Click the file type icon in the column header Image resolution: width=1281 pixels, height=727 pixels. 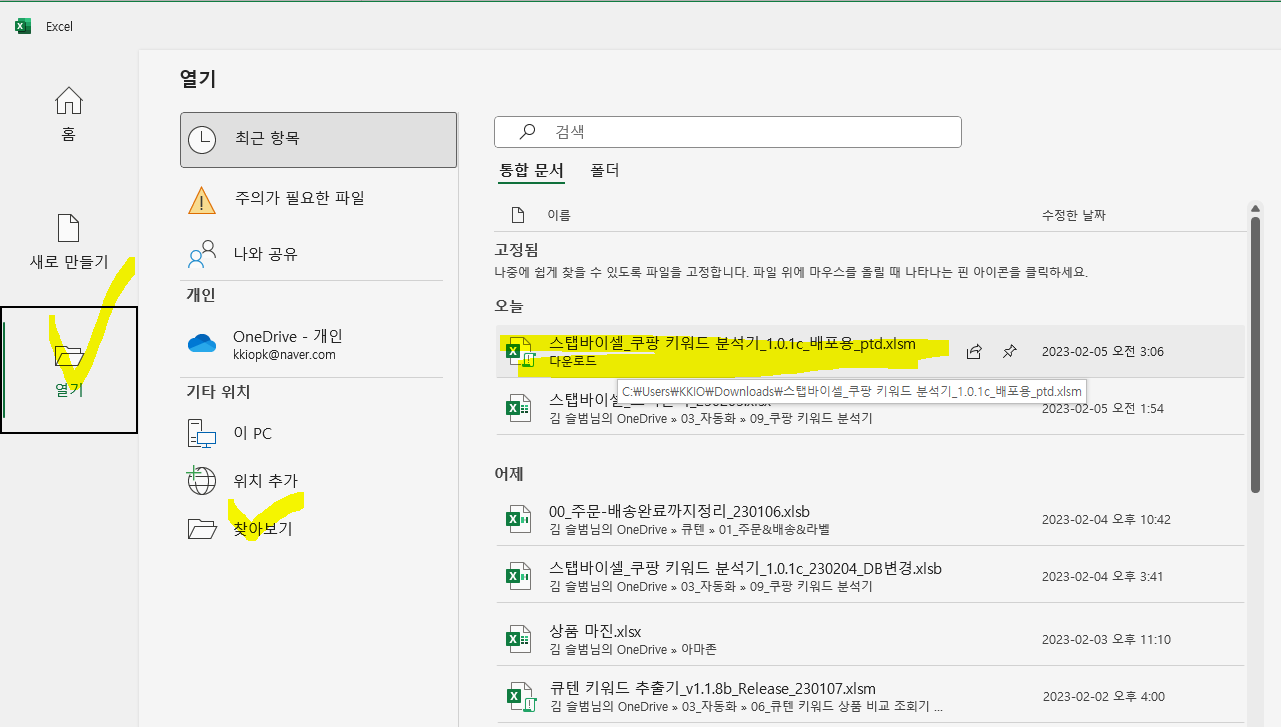[x=518, y=215]
